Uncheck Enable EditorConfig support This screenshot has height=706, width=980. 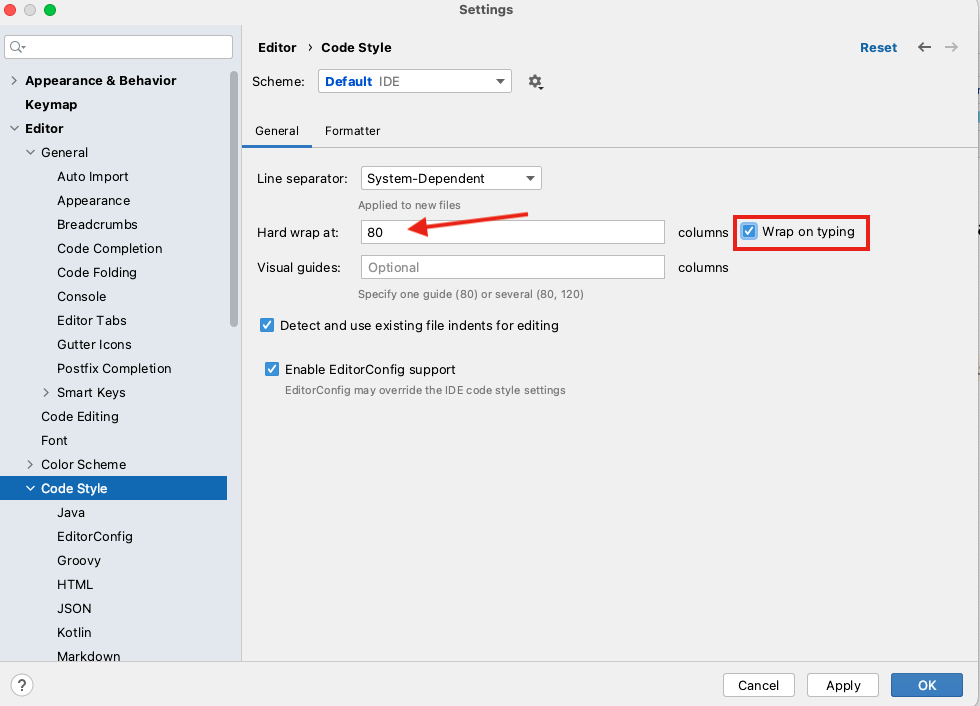(272, 369)
